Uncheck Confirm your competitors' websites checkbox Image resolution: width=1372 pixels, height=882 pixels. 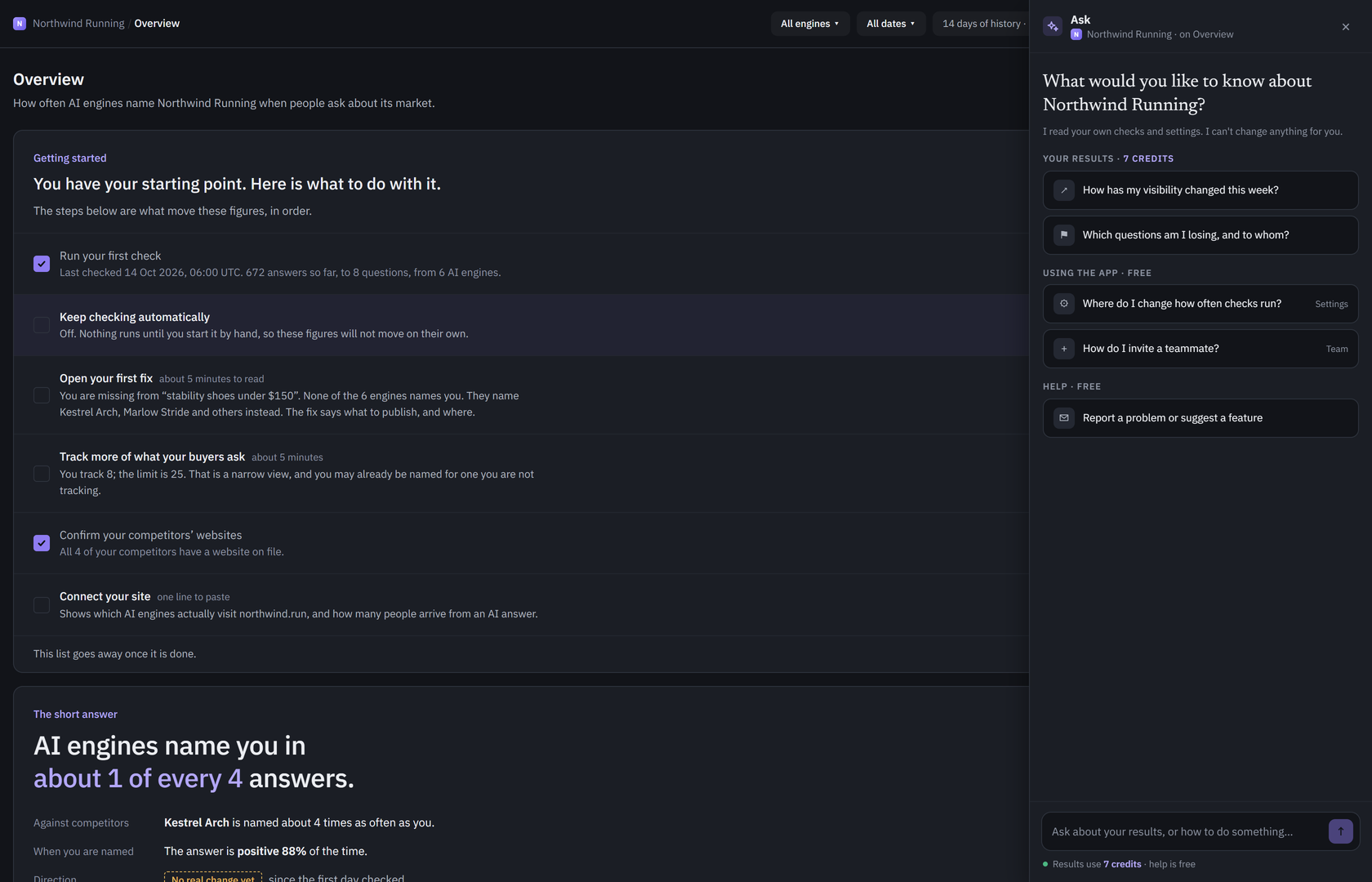(x=42, y=543)
